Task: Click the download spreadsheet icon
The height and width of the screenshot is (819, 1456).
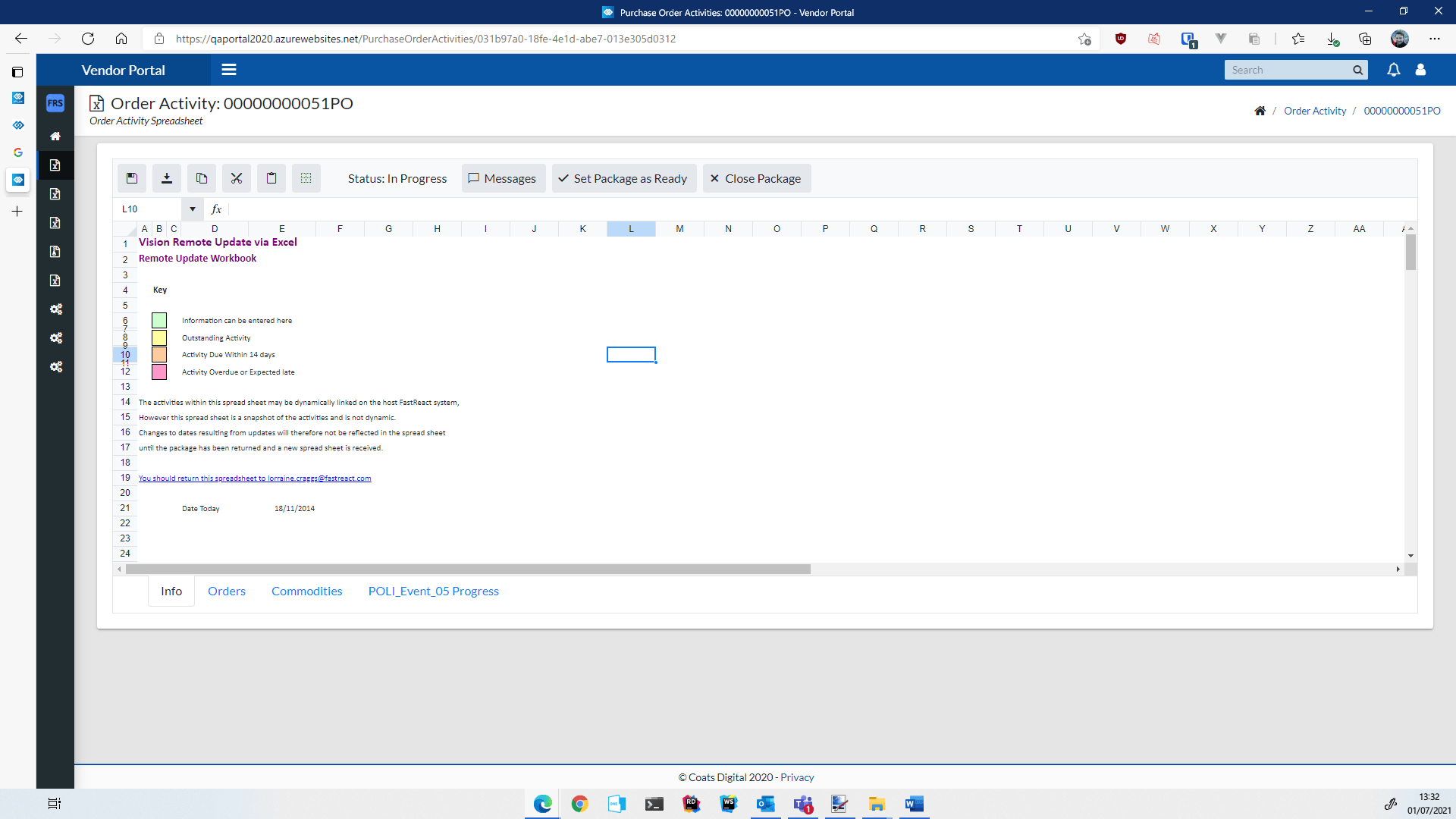Action: pyautogui.click(x=167, y=178)
